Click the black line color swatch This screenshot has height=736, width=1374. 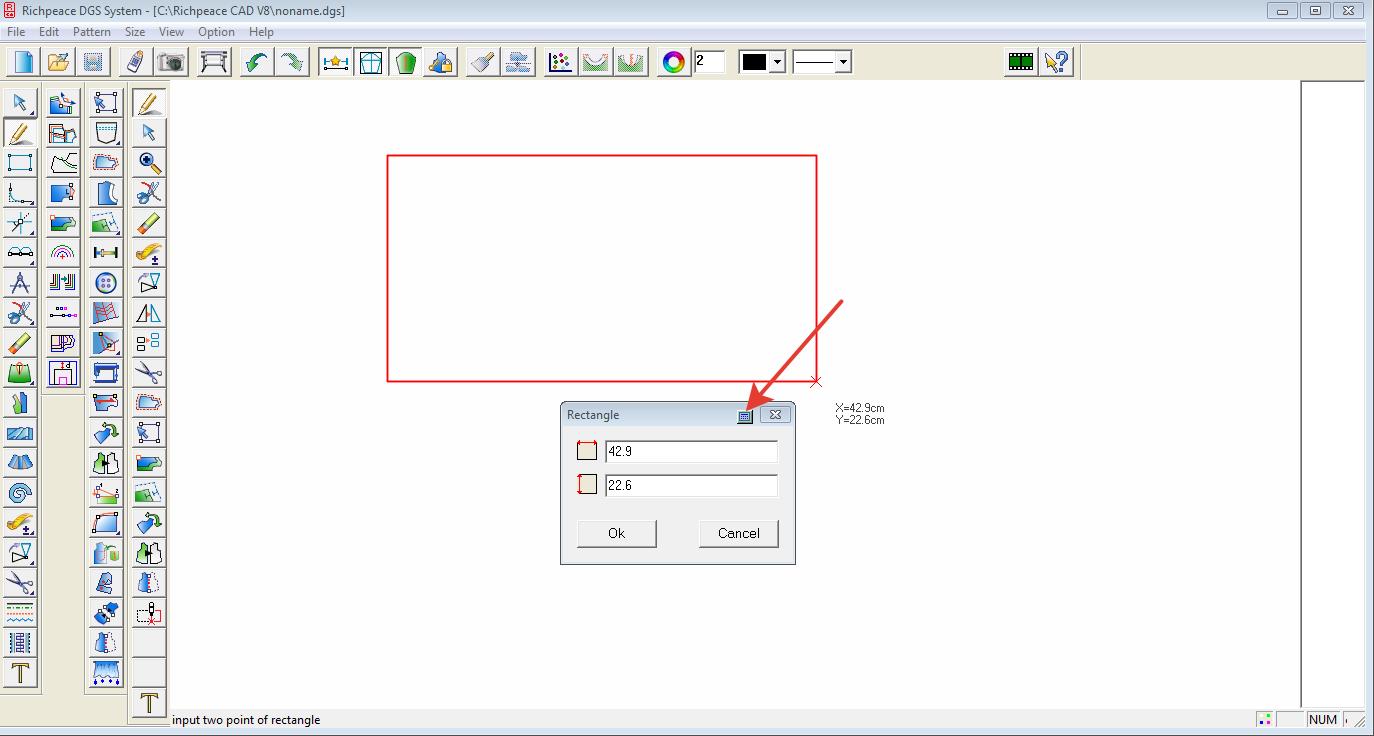click(754, 62)
